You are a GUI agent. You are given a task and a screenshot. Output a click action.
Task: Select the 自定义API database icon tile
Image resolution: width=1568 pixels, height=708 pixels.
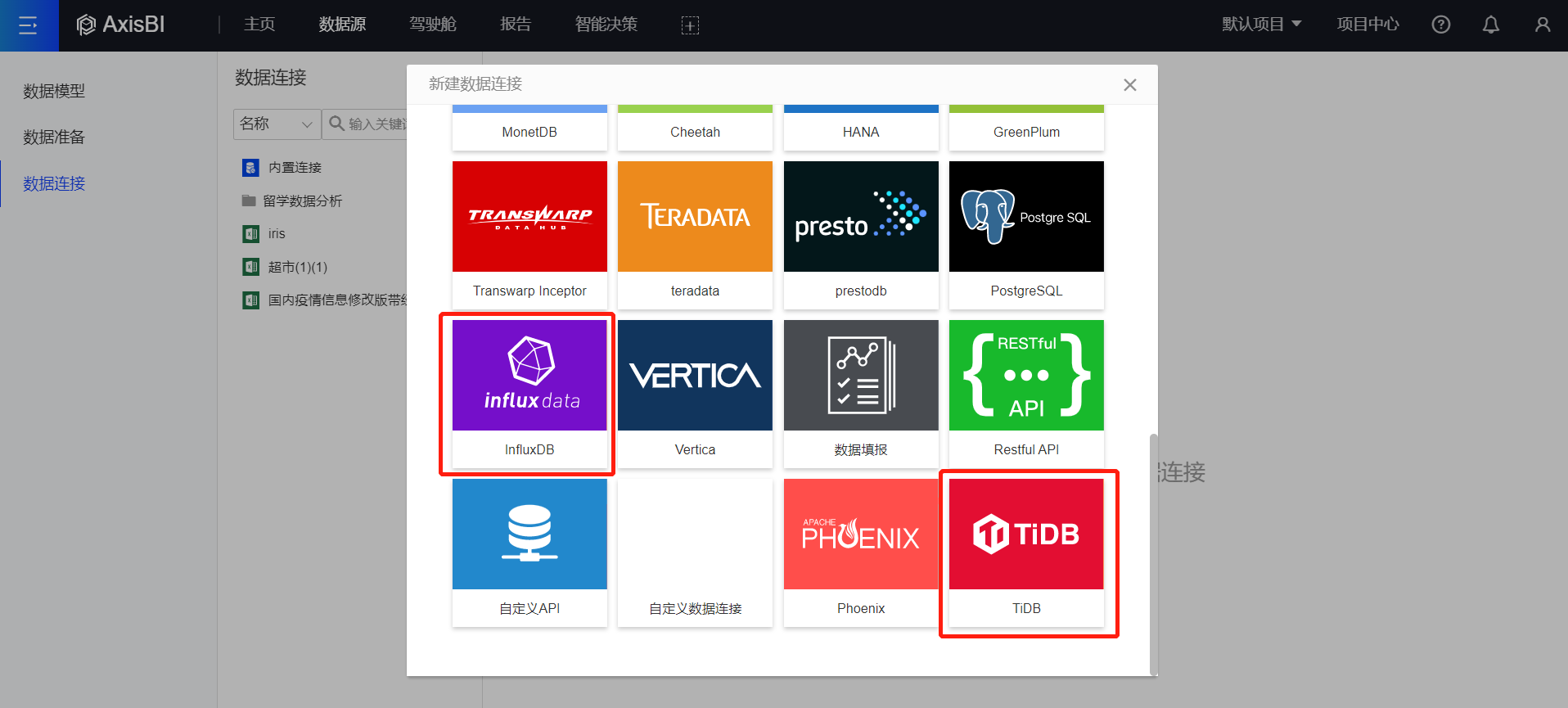click(x=529, y=534)
